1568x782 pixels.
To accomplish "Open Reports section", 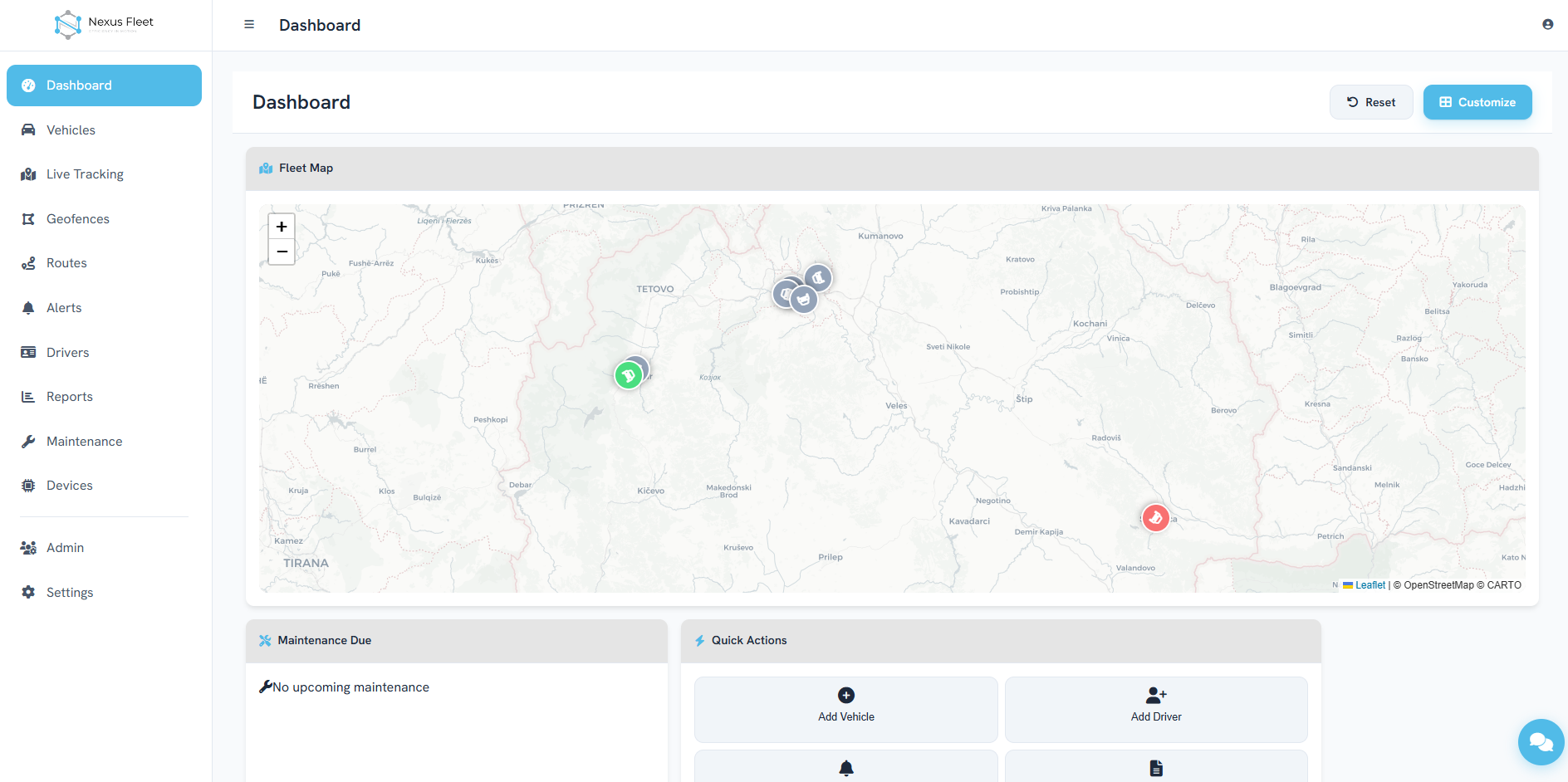I will (x=104, y=397).
